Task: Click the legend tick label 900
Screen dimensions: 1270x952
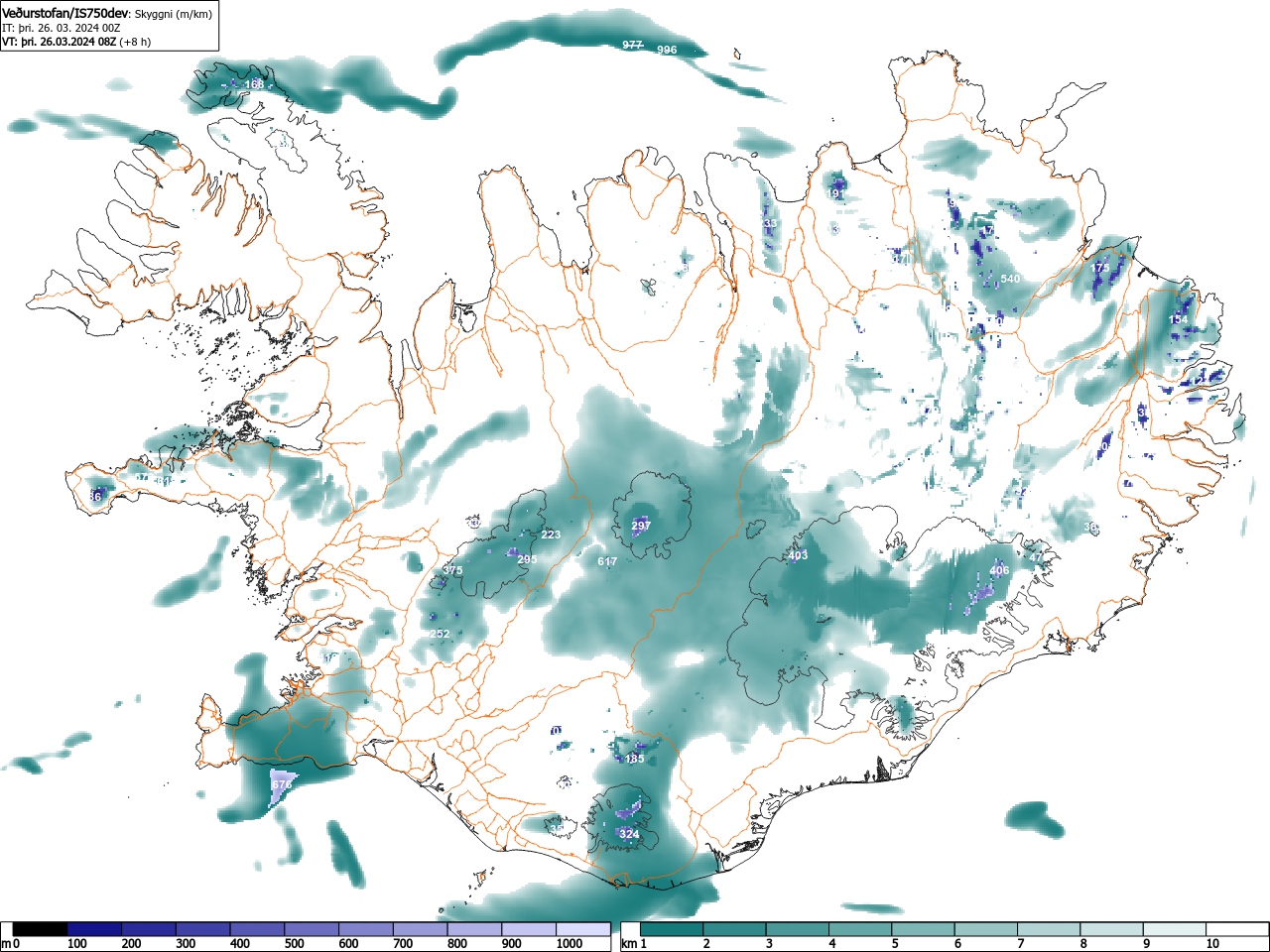Action: pyautogui.click(x=511, y=944)
